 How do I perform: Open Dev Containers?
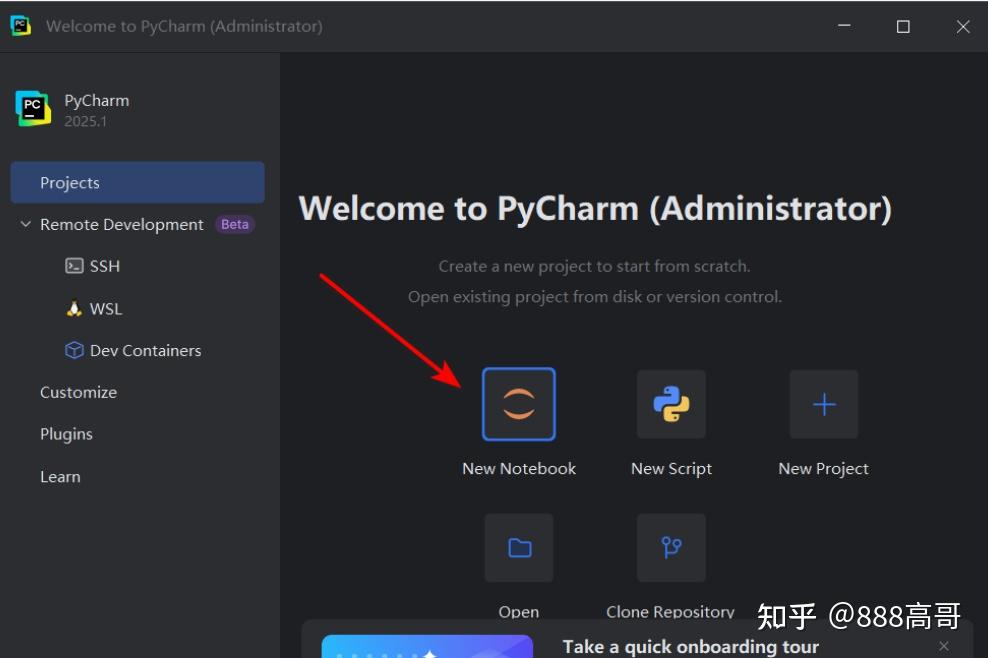point(143,350)
